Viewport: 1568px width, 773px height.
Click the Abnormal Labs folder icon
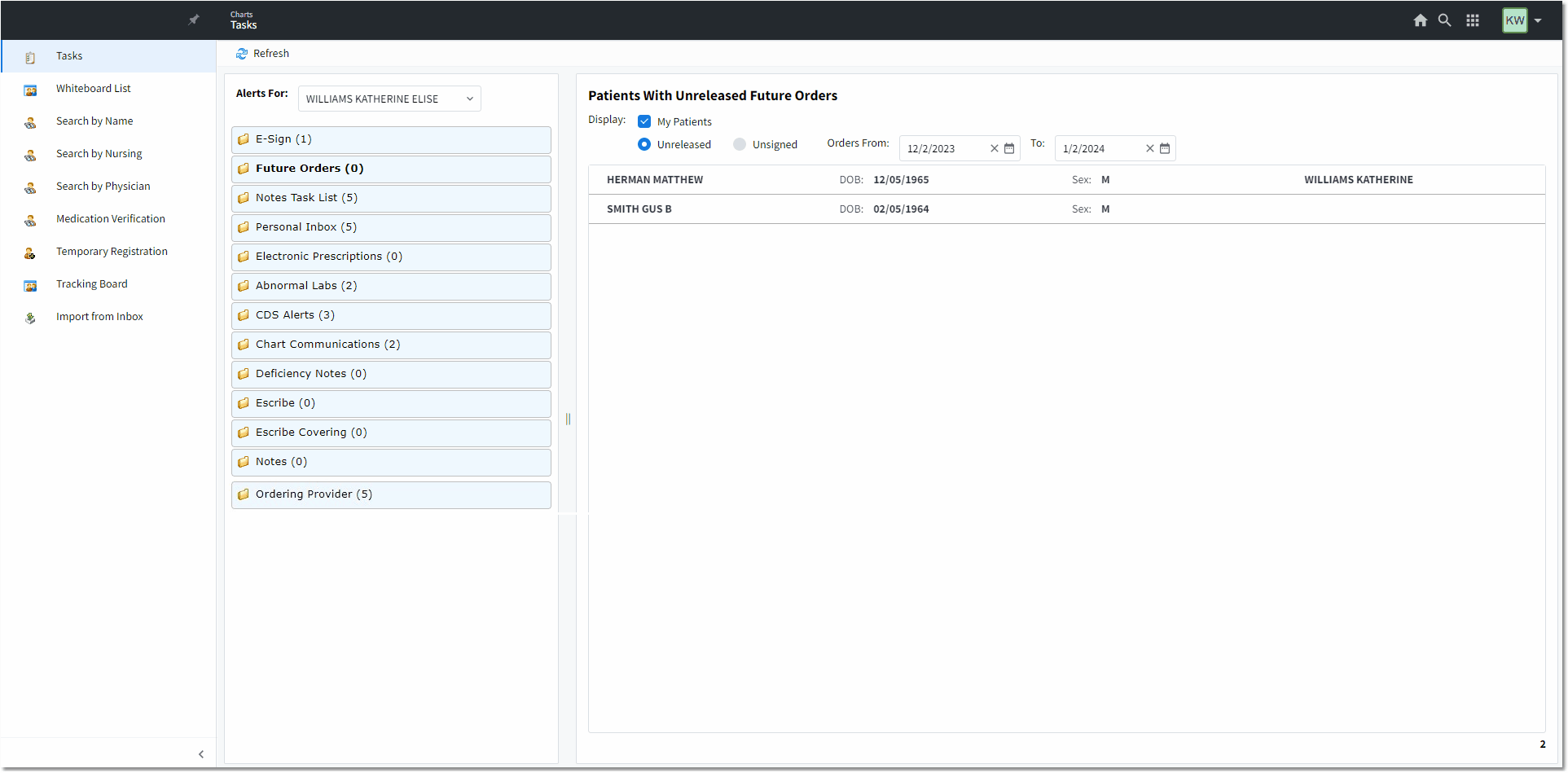point(244,286)
